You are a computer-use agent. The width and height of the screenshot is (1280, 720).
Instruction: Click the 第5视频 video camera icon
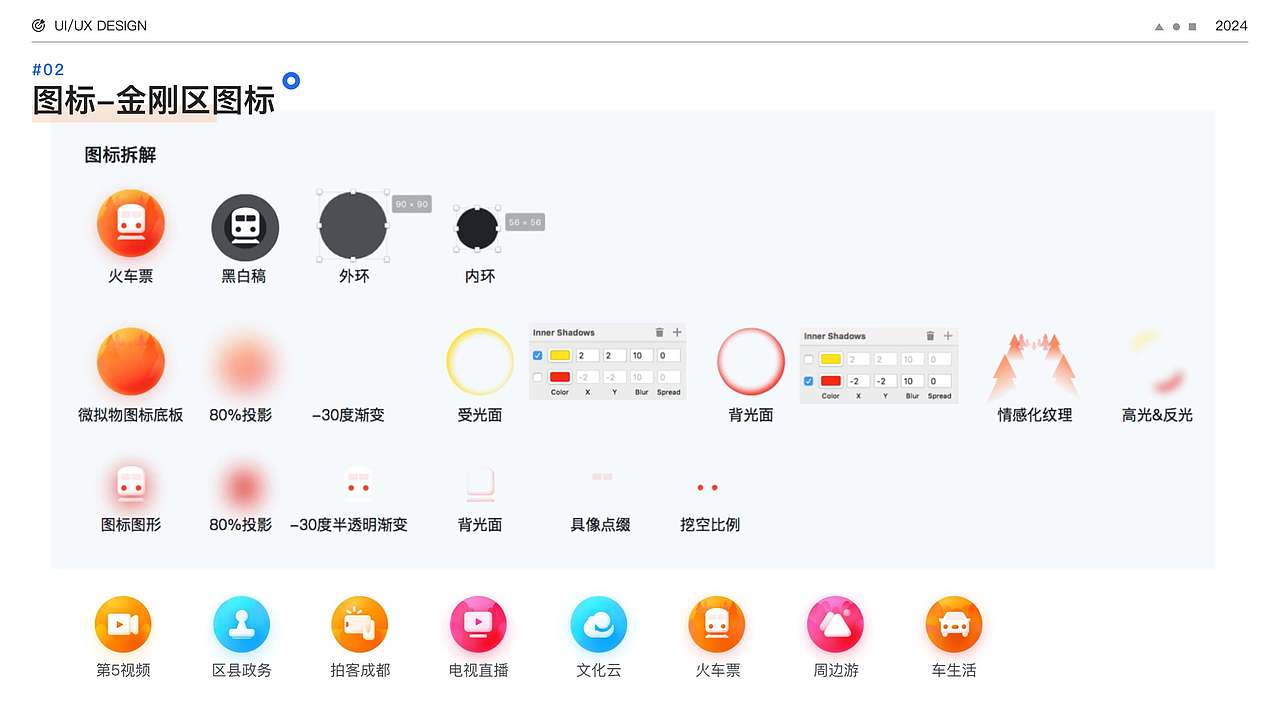123,624
